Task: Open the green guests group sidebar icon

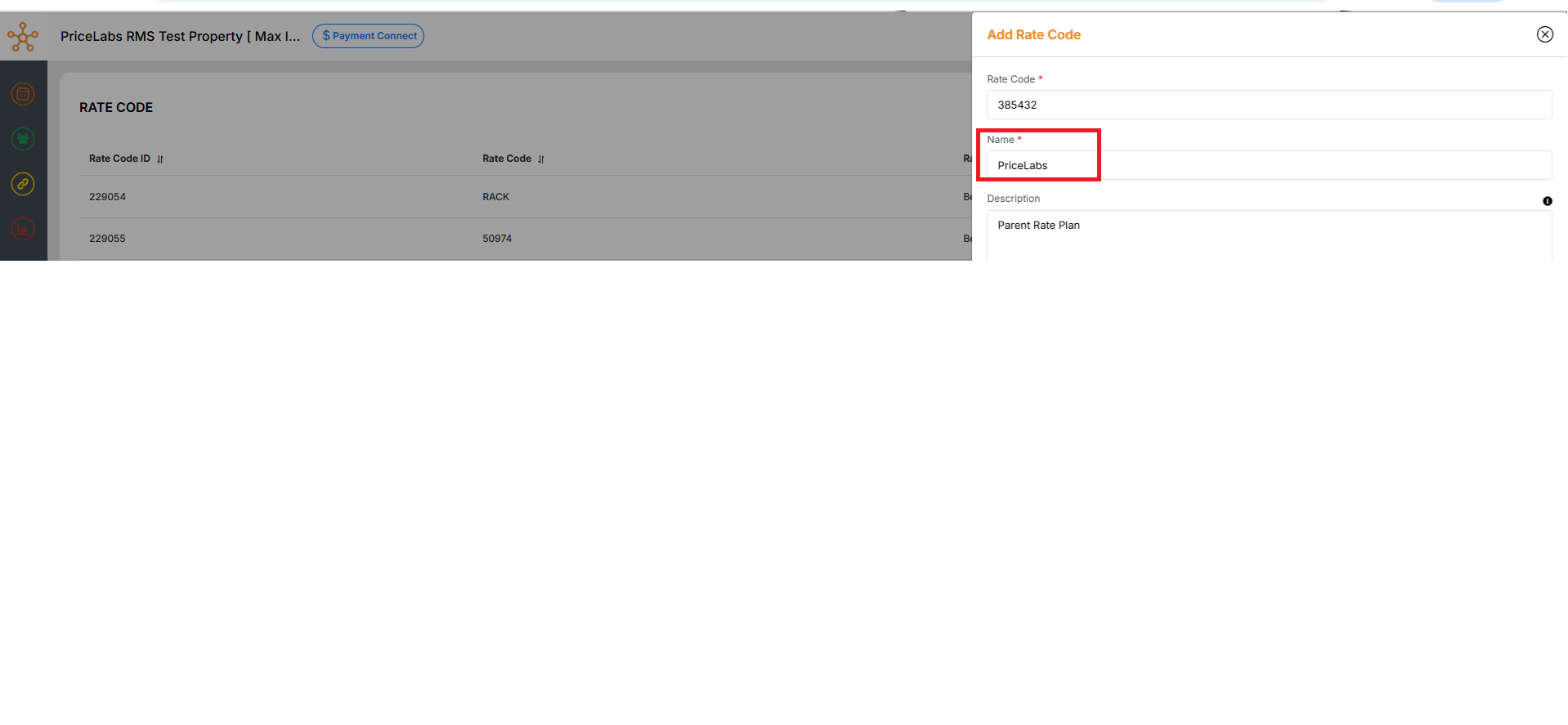Action: [x=23, y=139]
